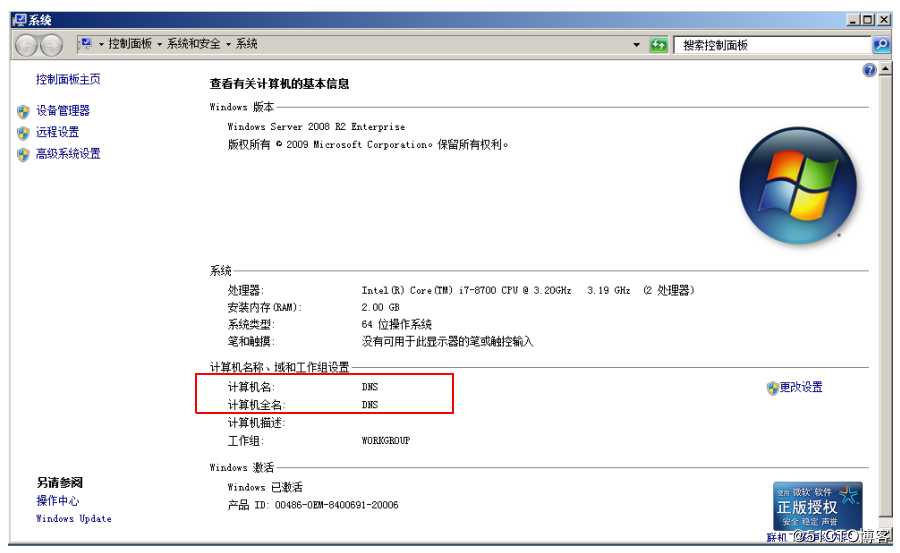Click the Back navigation arrow button

(x=26, y=45)
